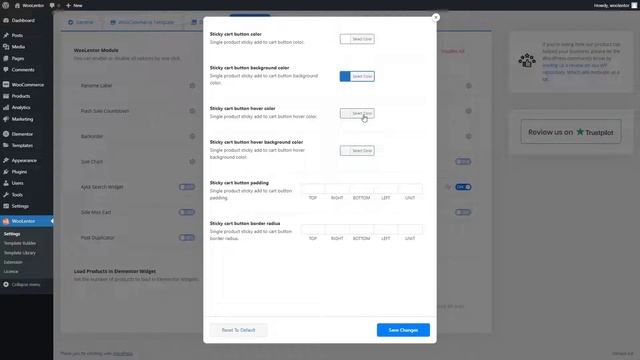Toggle the Side Mini Cart switch

[187, 212]
